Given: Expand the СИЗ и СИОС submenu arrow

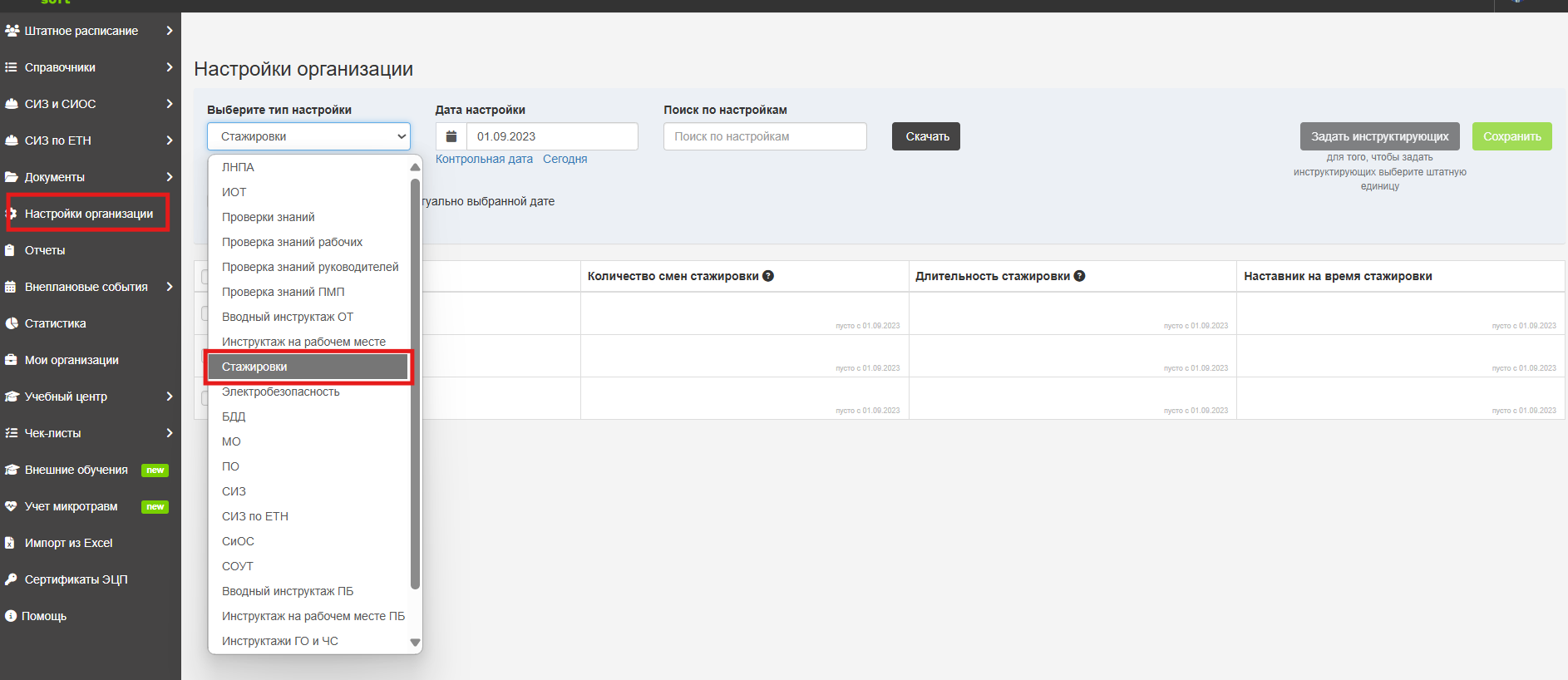Looking at the screenshot, I should pos(170,104).
